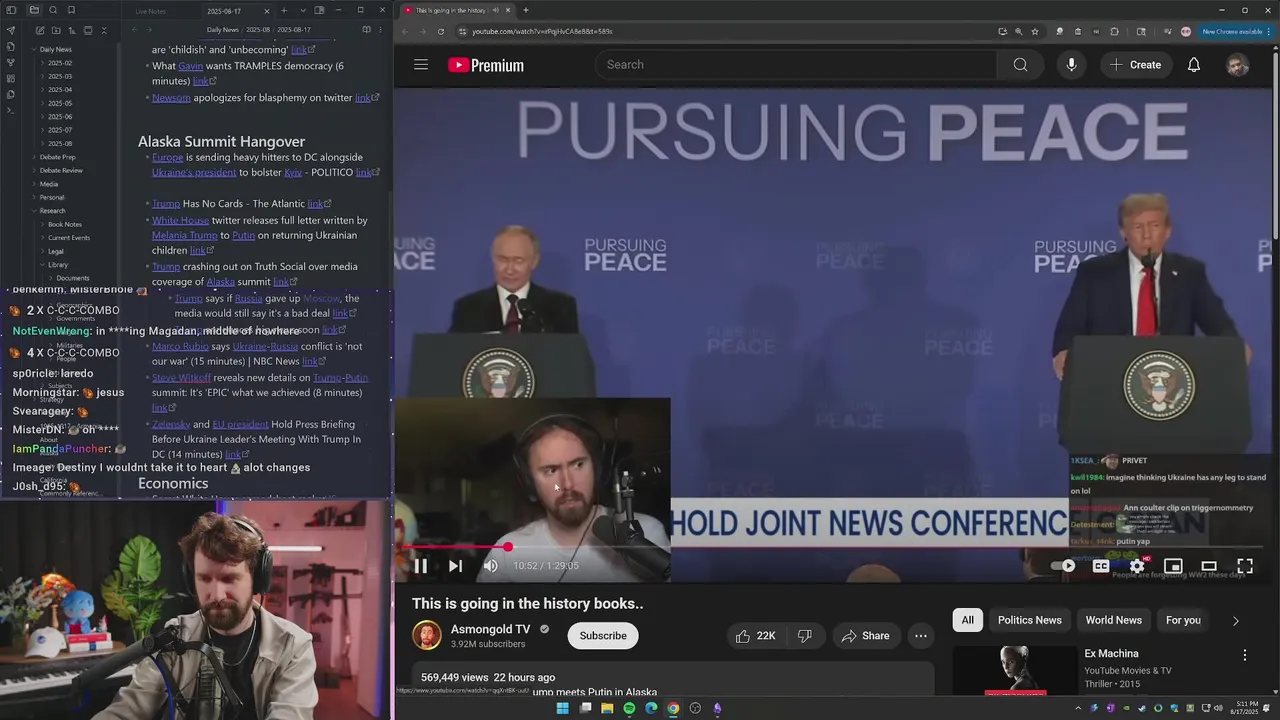This screenshot has height=720, width=1280.
Task: Expand the Current Events folder
Action: click(70, 238)
